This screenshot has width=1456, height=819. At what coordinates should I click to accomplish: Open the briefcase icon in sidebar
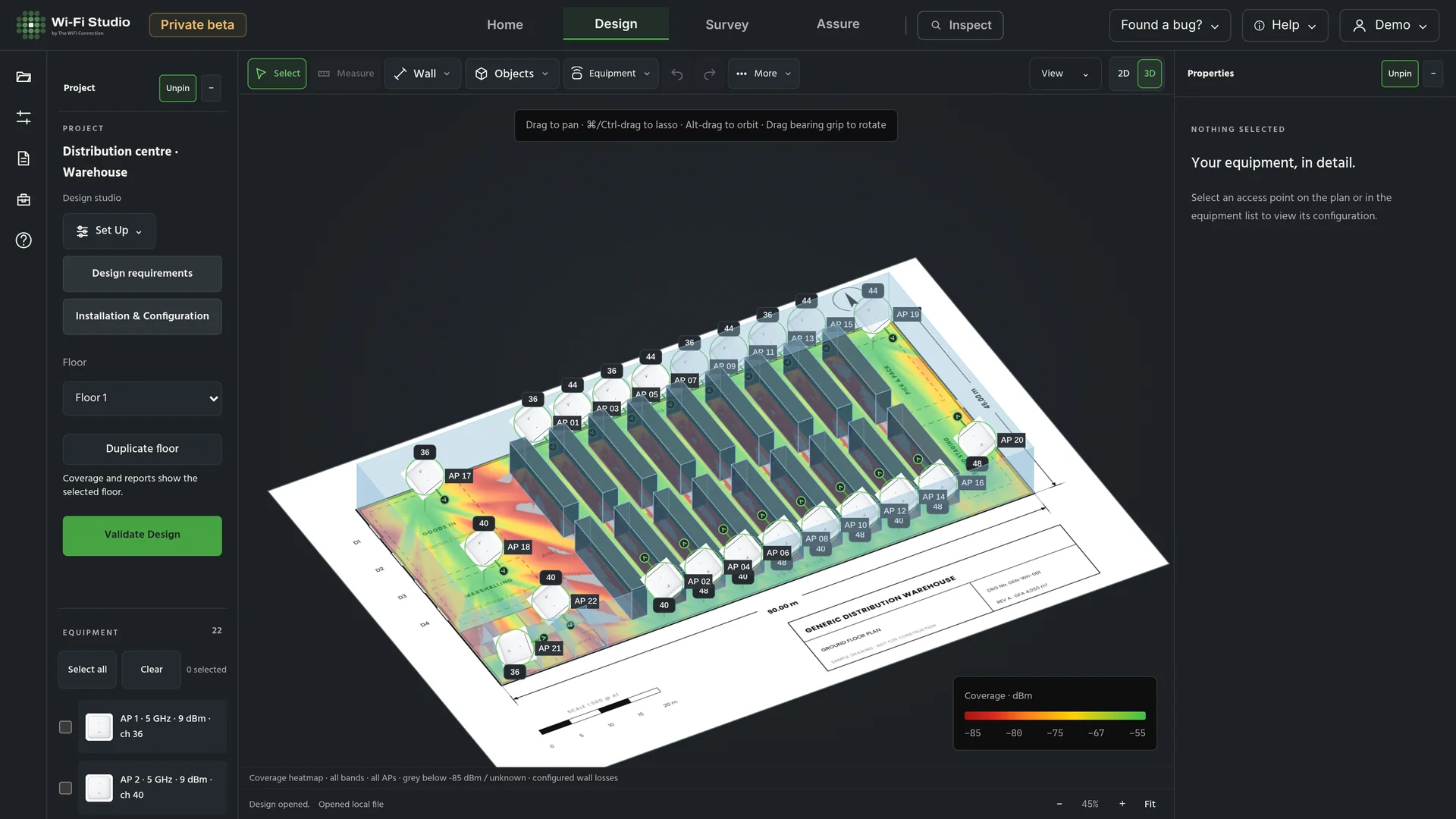[24, 199]
